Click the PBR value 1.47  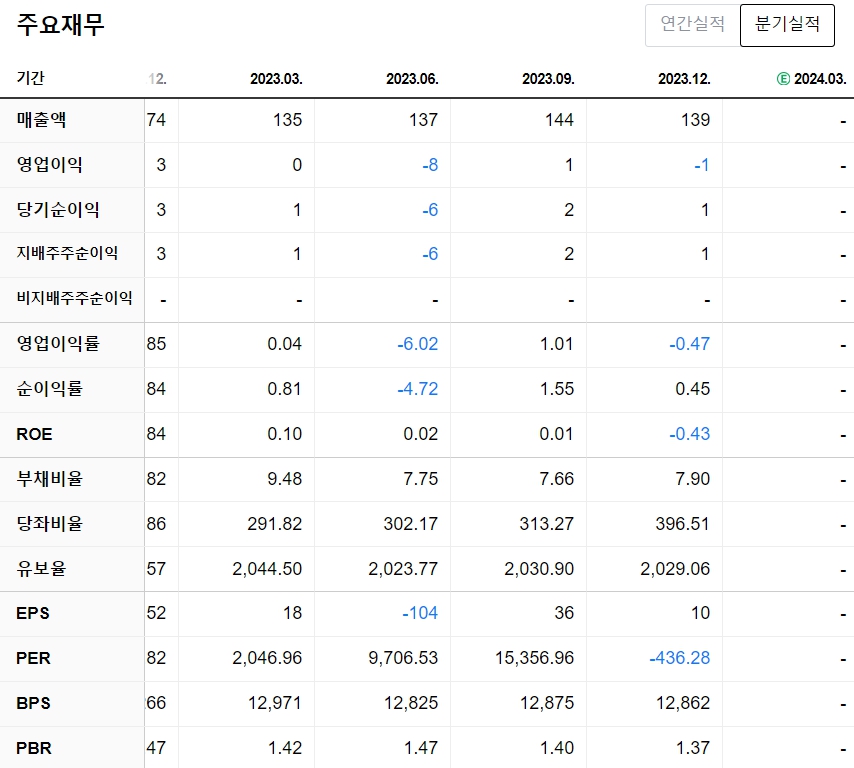tap(420, 748)
